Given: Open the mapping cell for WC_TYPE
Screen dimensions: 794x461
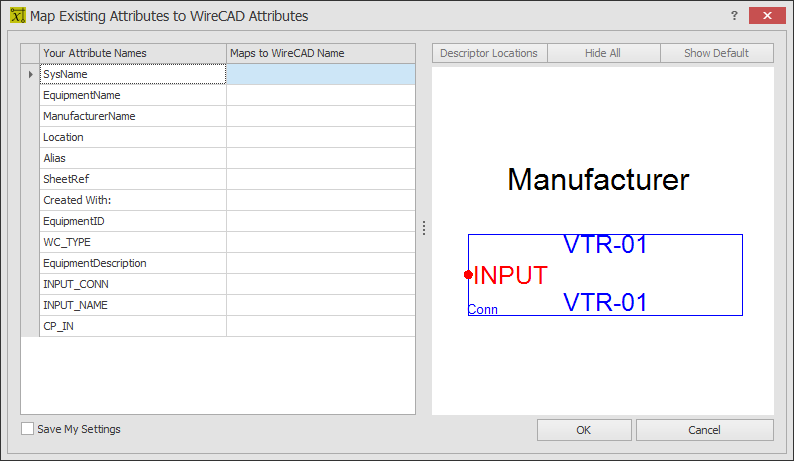Looking at the screenshot, I should click(x=321, y=242).
